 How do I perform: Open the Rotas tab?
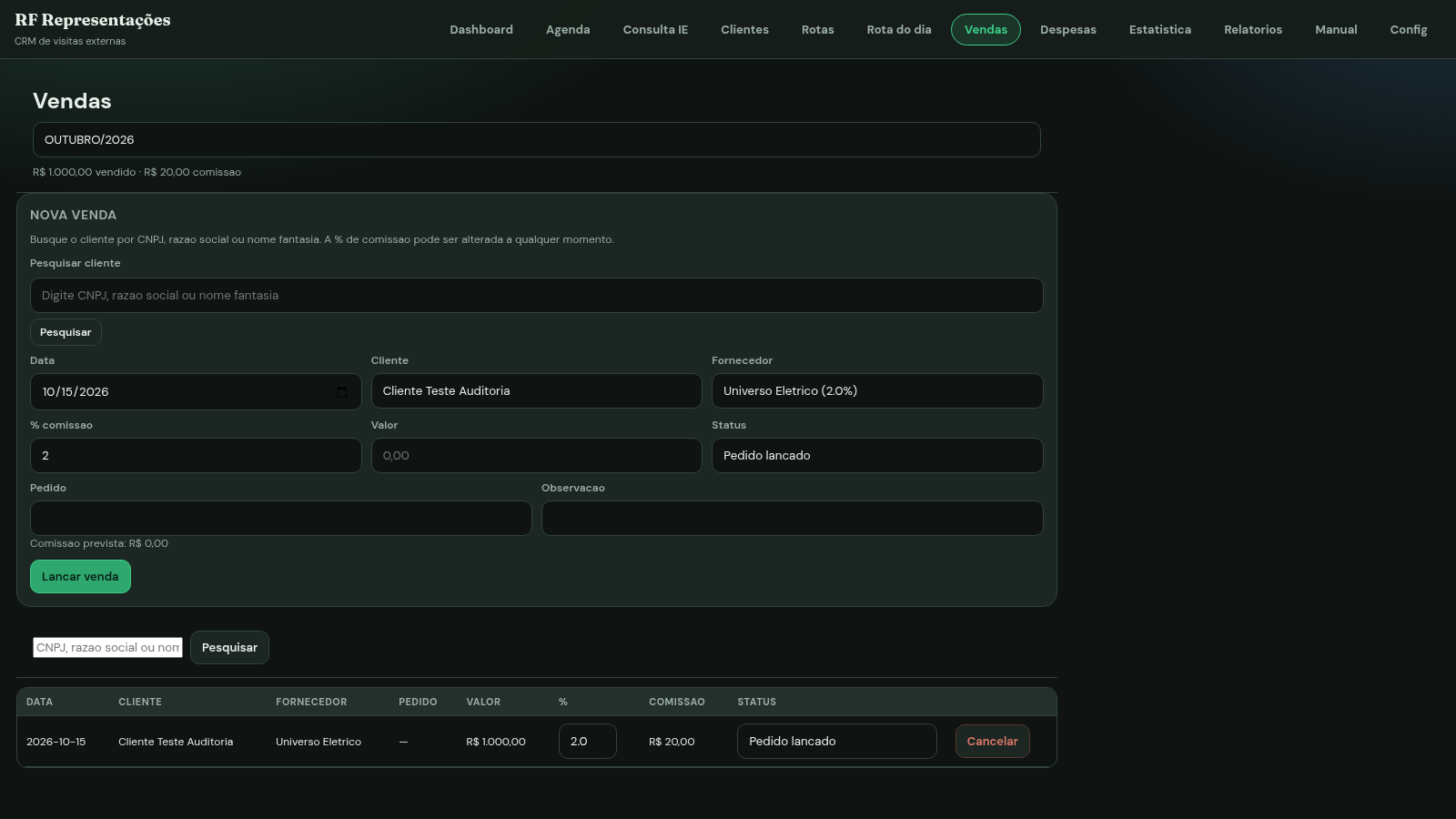(817, 30)
